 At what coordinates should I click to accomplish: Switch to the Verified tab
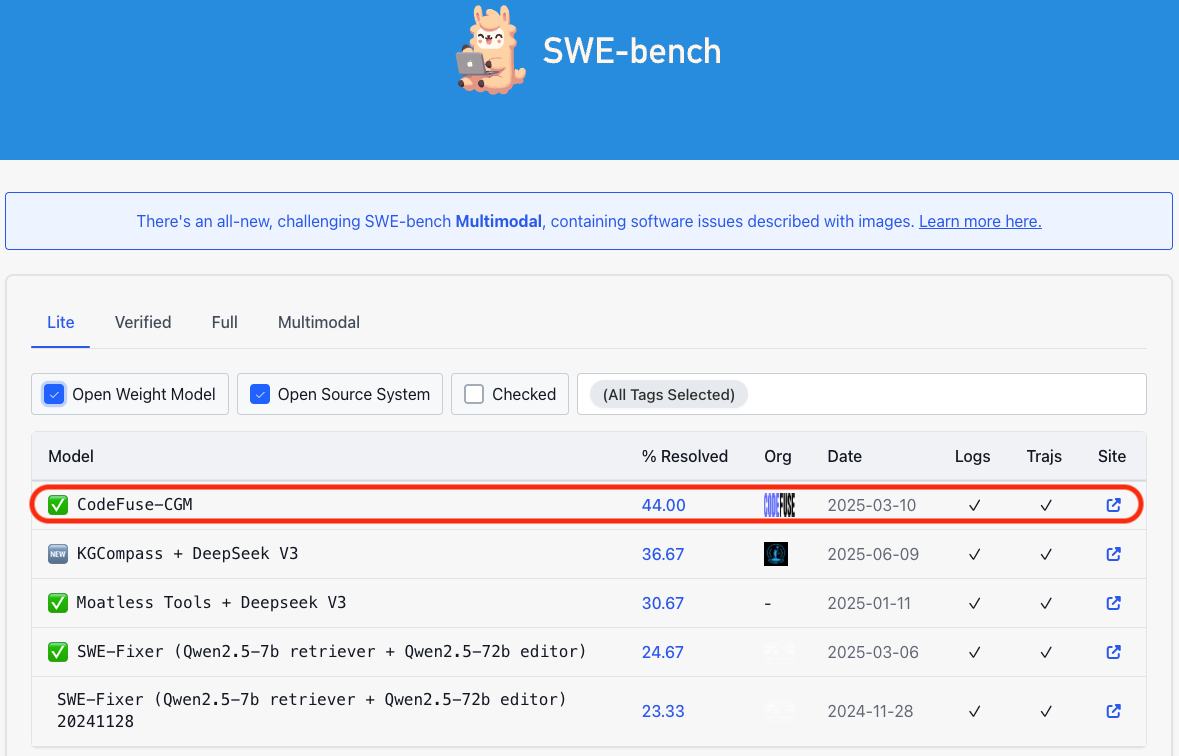click(x=143, y=322)
